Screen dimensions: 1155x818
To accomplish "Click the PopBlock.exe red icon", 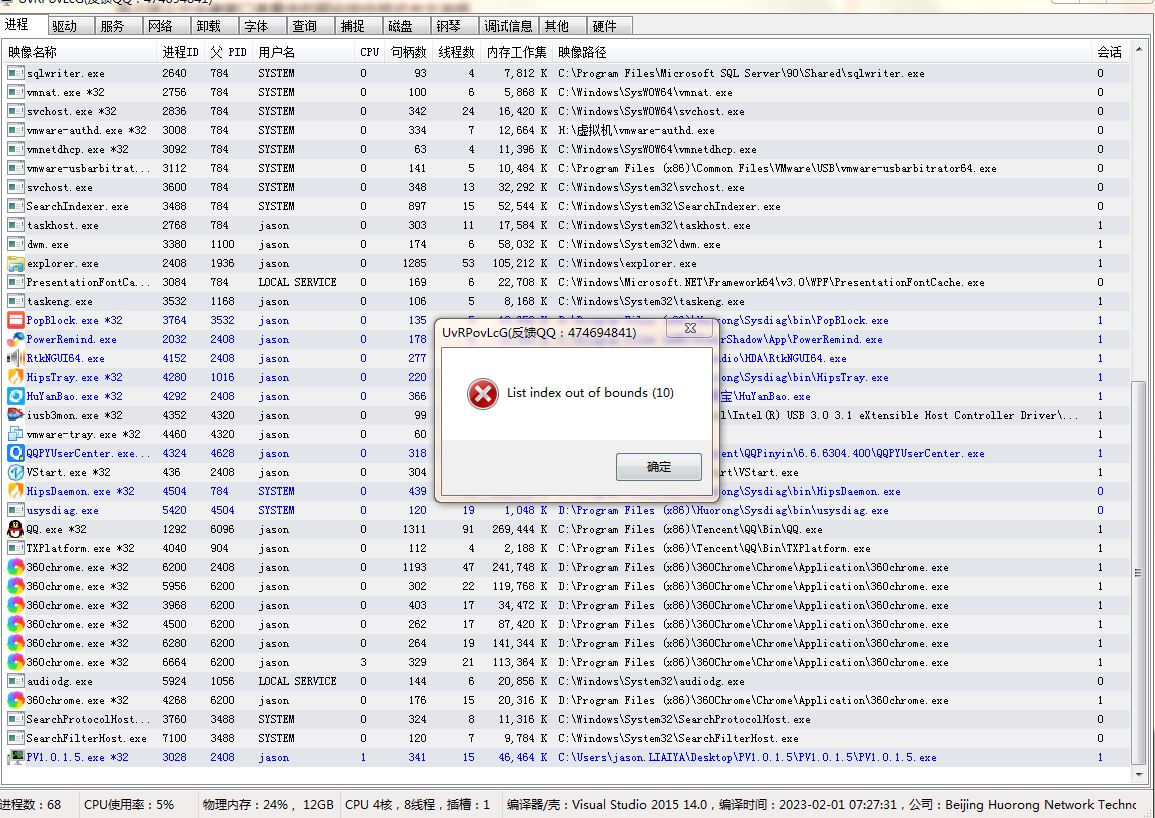I will [15, 320].
